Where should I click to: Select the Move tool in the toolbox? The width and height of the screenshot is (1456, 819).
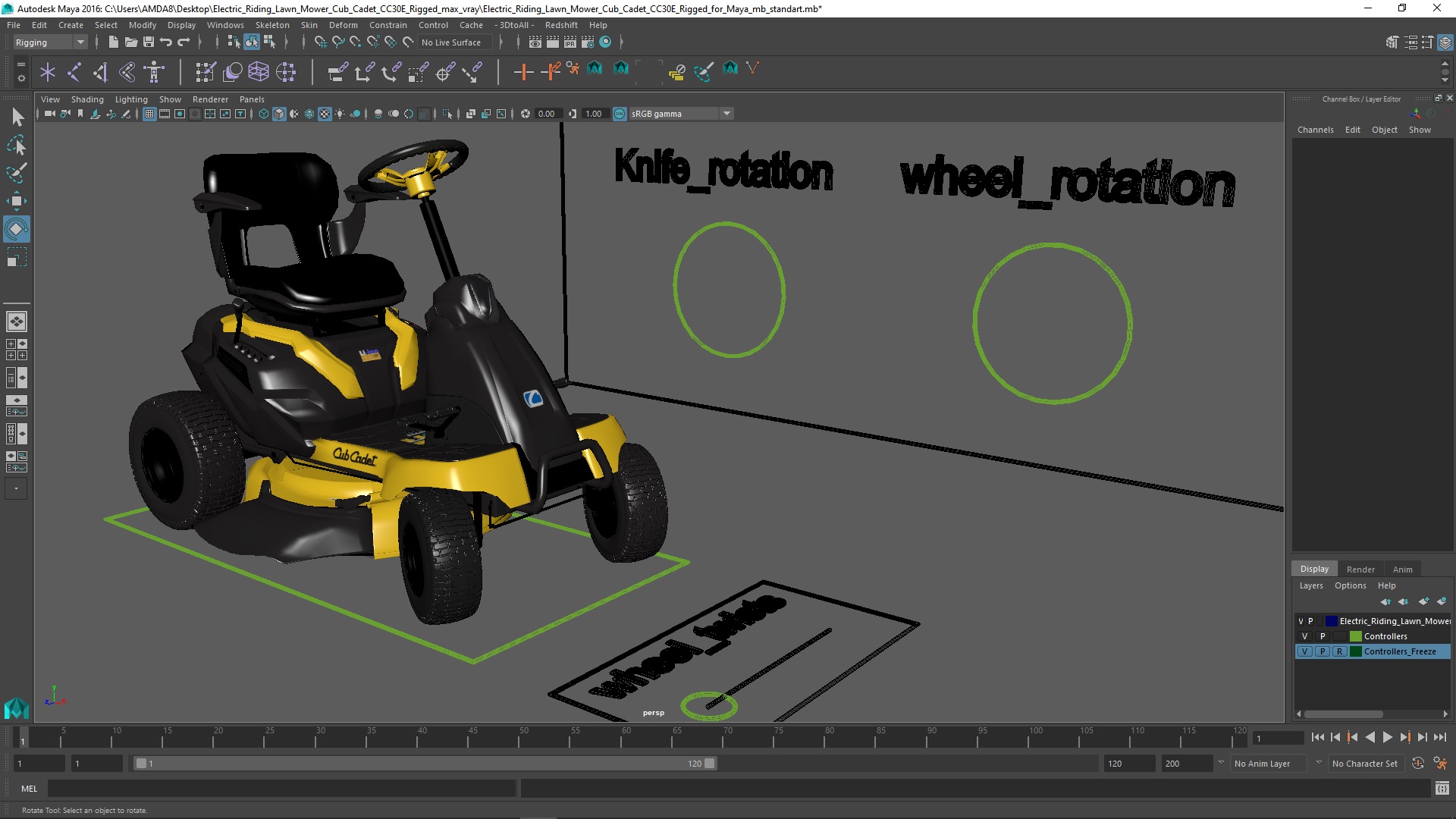click(x=16, y=201)
